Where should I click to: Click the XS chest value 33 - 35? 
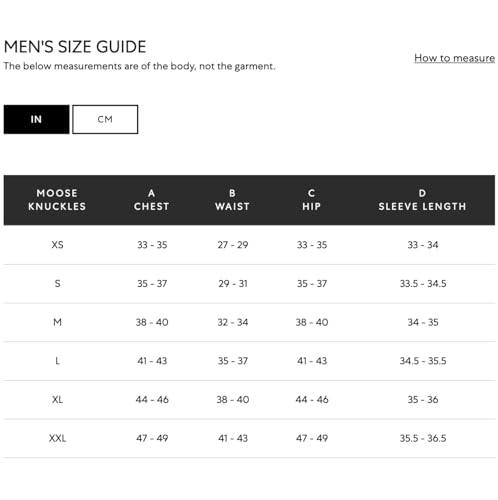tap(152, 245)
